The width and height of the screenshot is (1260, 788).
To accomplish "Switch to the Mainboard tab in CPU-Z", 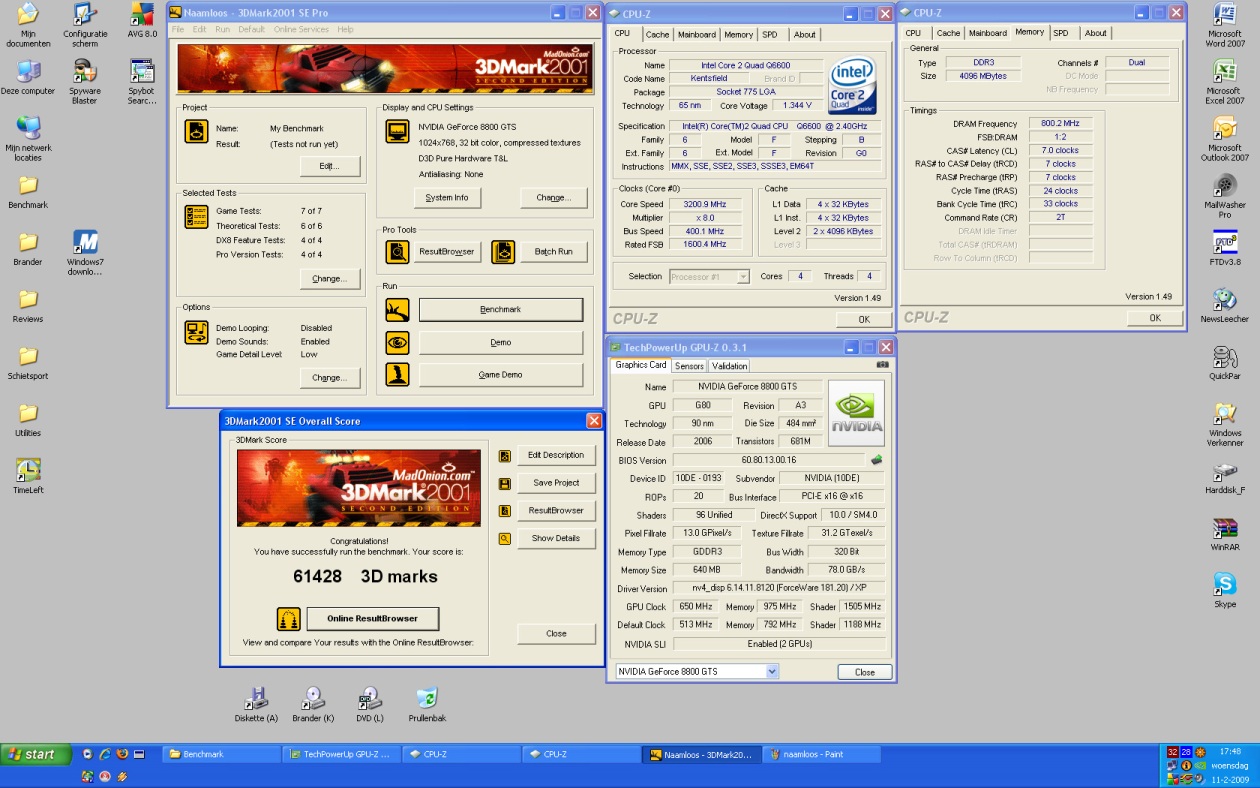I will tap(697, 34).
